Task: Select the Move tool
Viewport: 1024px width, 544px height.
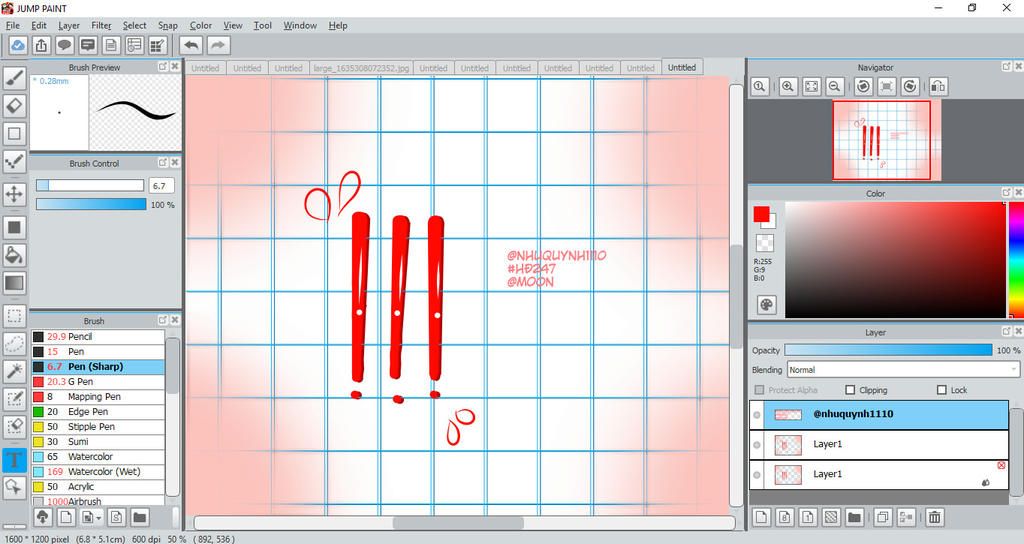Action: [14, 194]
